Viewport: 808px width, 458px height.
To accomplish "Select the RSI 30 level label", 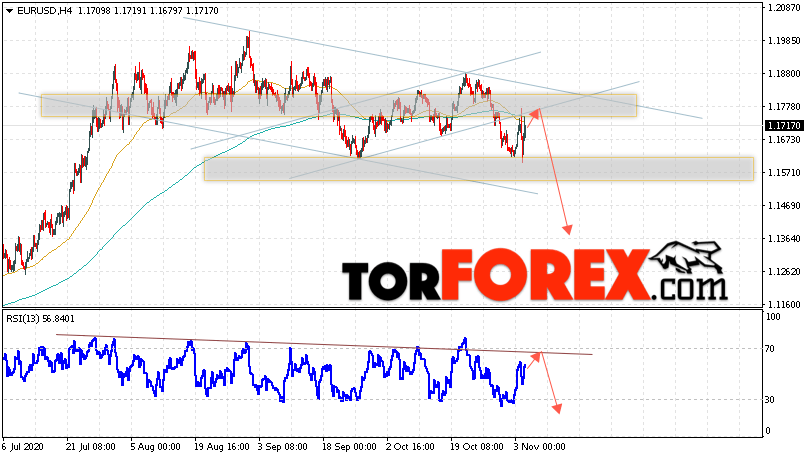I will [770, 400].
